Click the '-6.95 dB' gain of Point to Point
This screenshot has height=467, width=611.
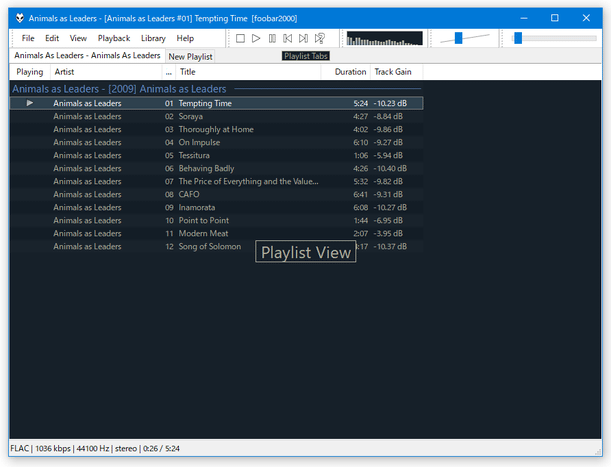[x=388, y=220]
